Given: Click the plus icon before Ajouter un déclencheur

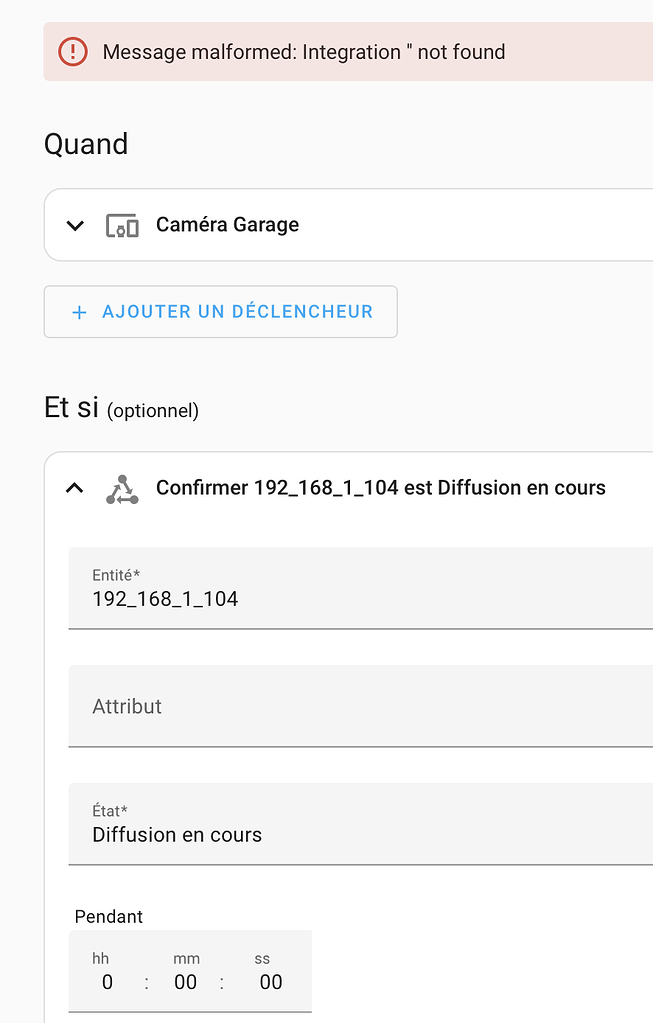Looking at the screenshot, I should point(78,312).
